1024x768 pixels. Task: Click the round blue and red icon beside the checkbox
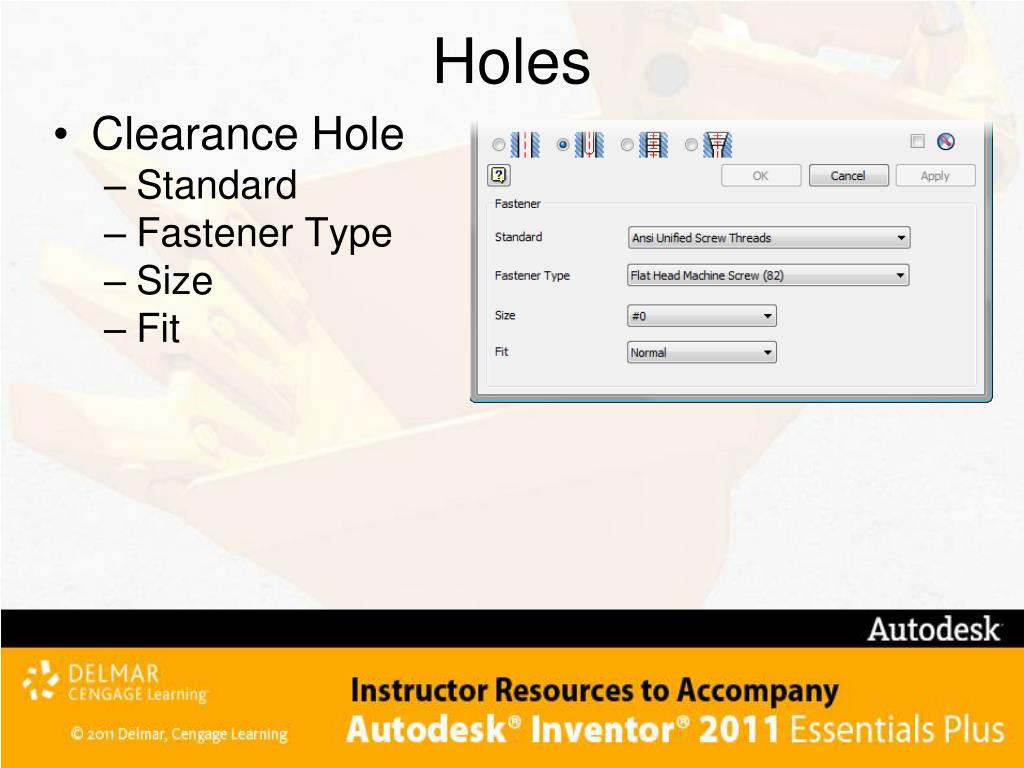tap(946, 141)
